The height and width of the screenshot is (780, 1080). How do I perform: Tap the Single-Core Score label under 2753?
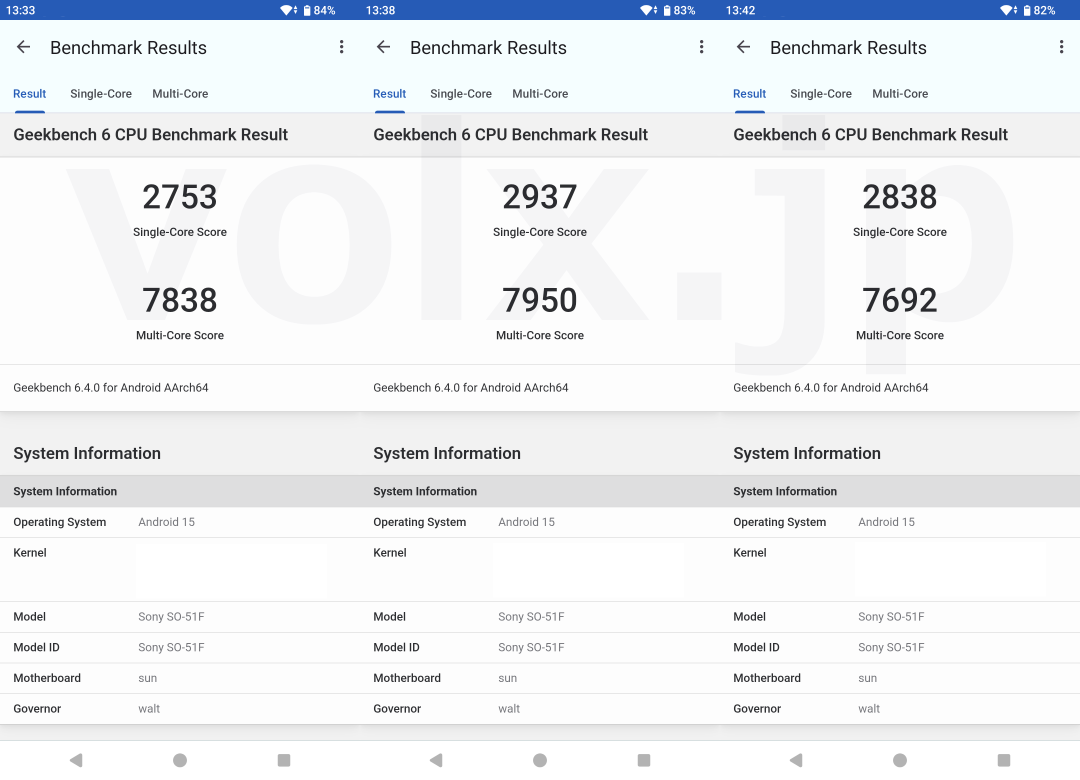pos(180,232)
